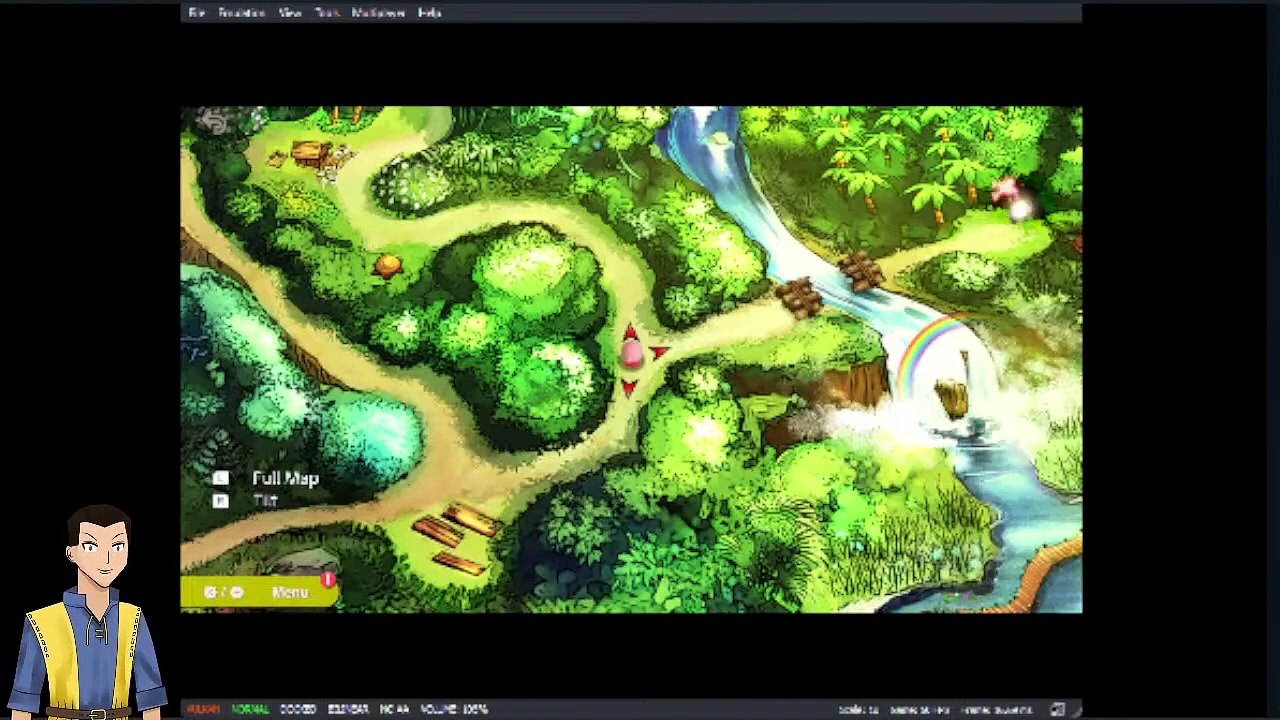Toggle the NORMAL accuracy setting in status bar
Viewport: 1280px width, 720px height.
click(x=250, y=709)
